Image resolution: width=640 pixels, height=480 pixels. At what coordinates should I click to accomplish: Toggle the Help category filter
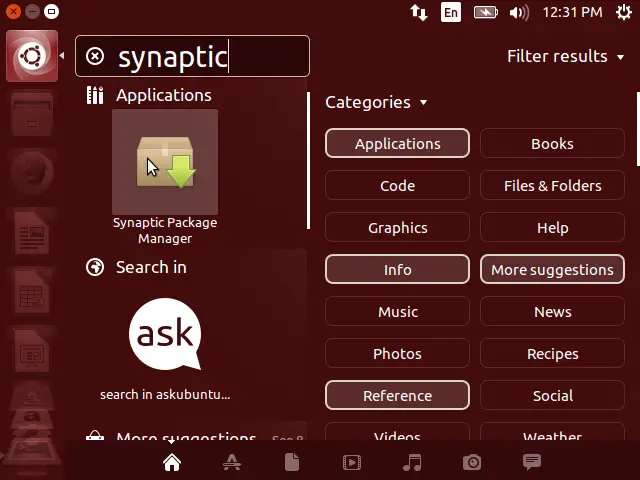click(552, 228)
